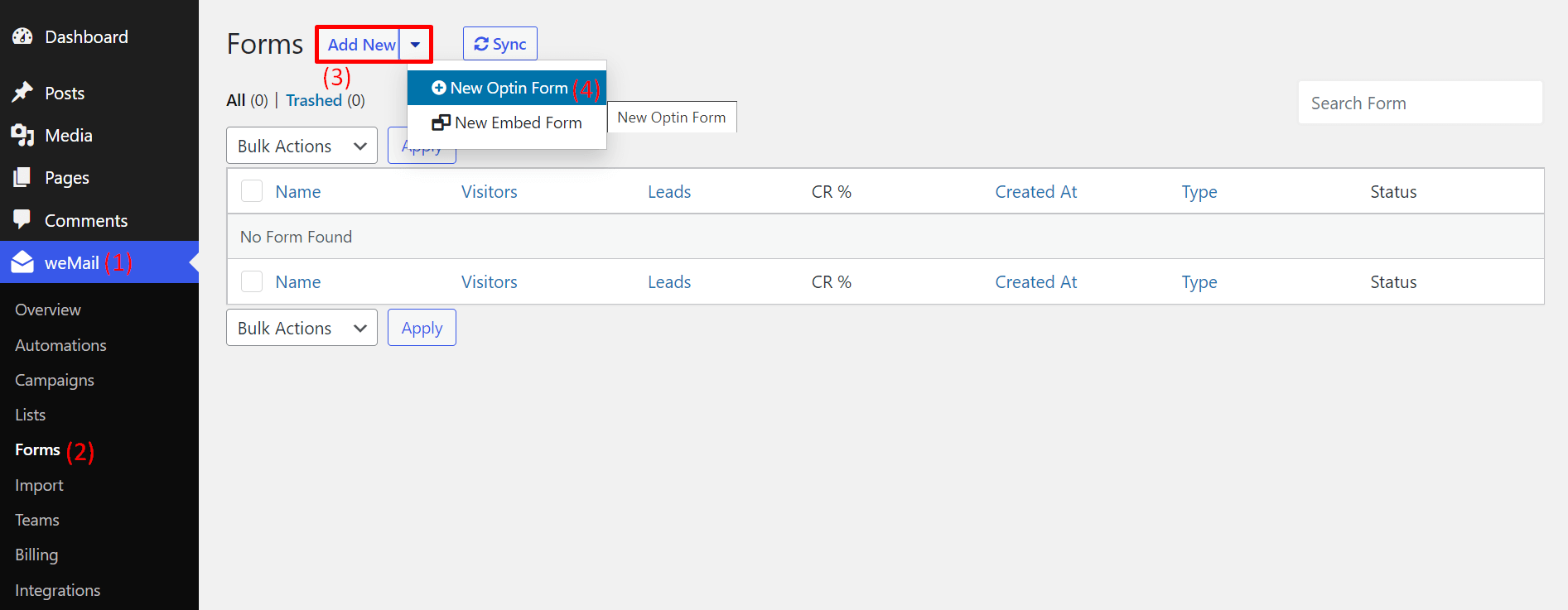Click the weMail envelope icon

pos(22,262)
